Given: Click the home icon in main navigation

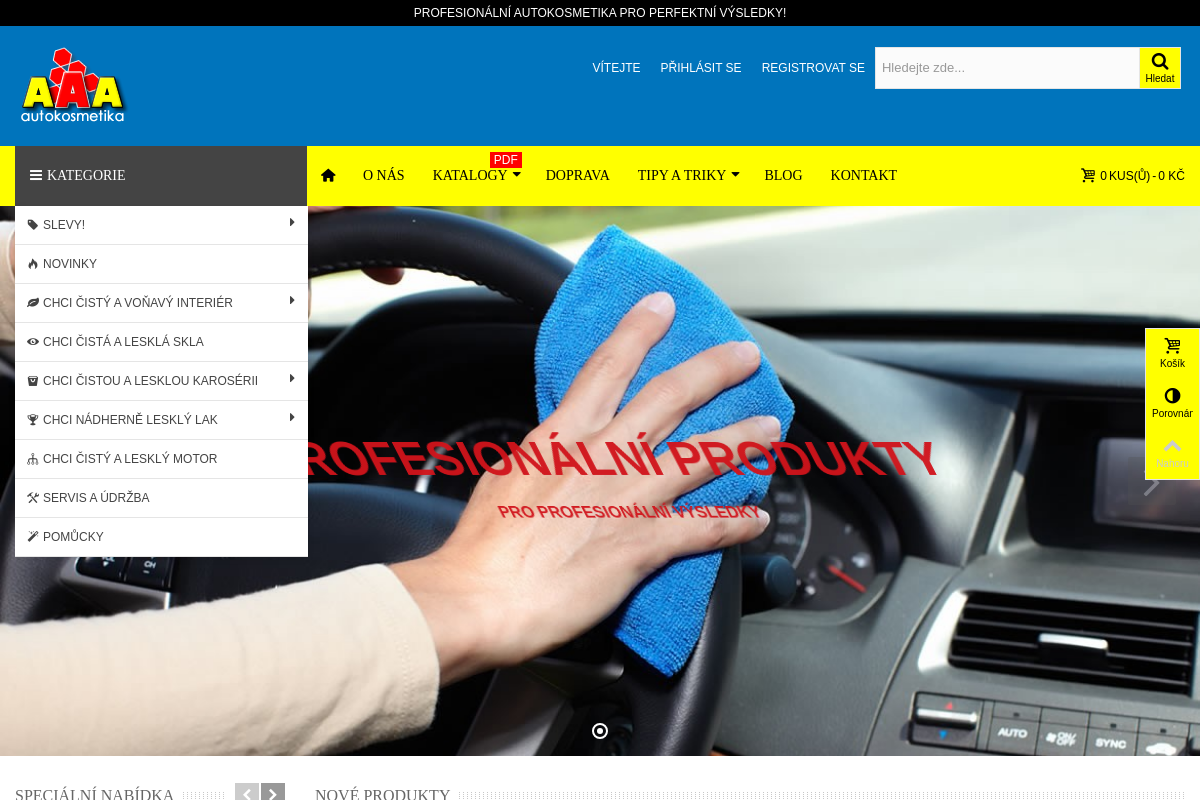Looking at the screenshot, I should pos(328,175).
